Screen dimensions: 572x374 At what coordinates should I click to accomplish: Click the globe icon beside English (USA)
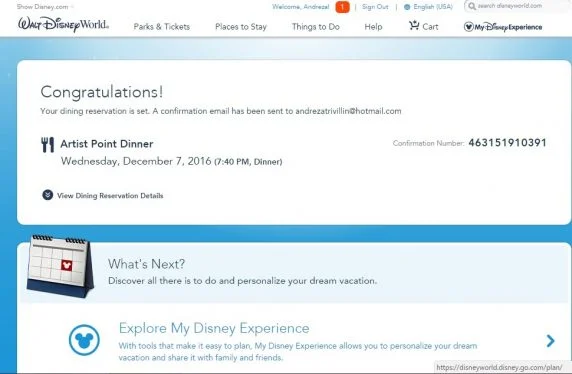pyautogui.click(x=407, y=7)
